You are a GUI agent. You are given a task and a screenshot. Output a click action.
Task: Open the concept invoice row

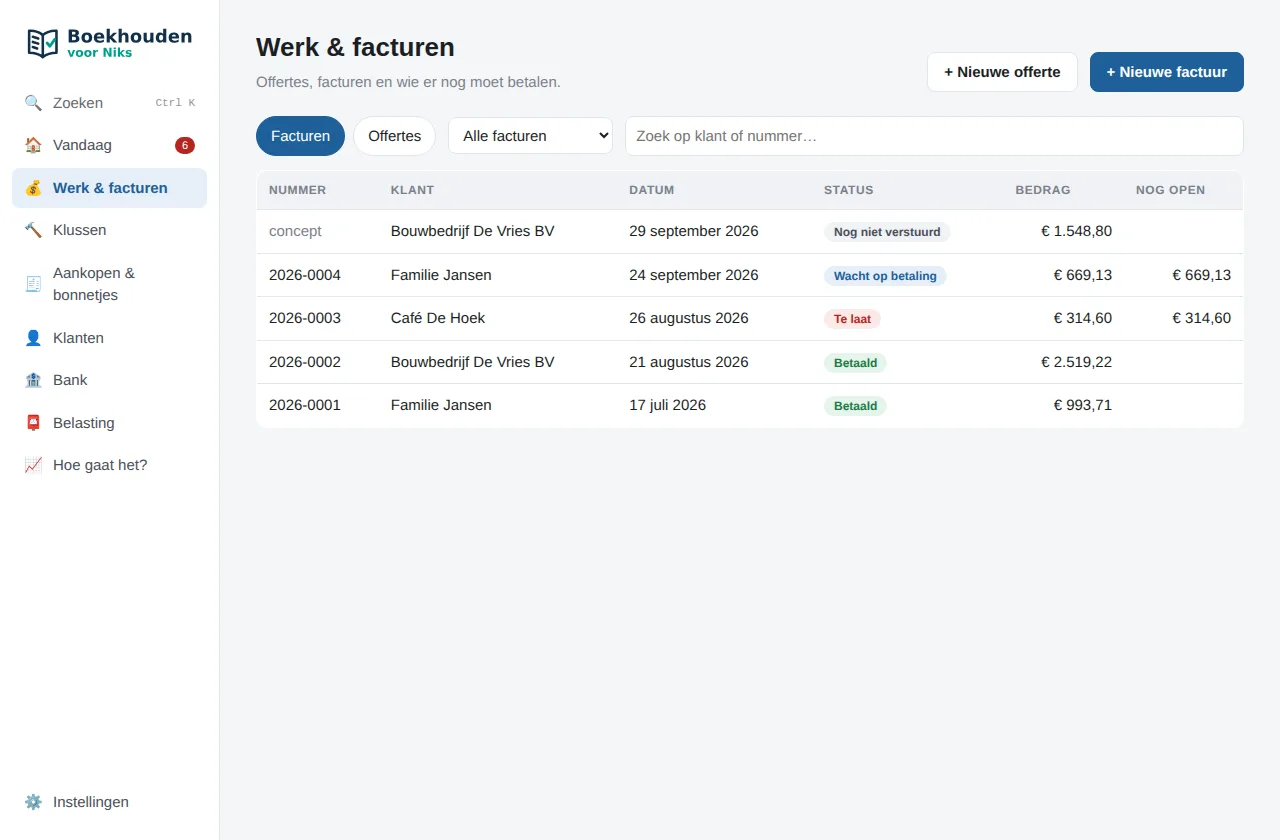[x=750, y=231]
